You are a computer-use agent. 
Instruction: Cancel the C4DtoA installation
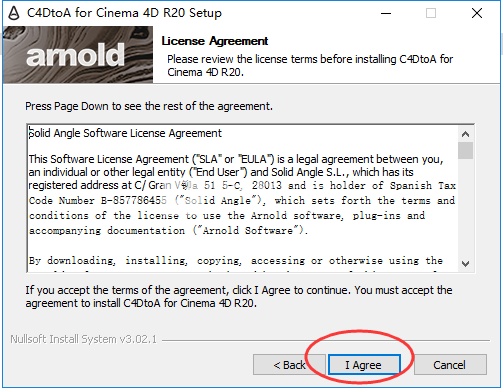[x=450, y=365]
